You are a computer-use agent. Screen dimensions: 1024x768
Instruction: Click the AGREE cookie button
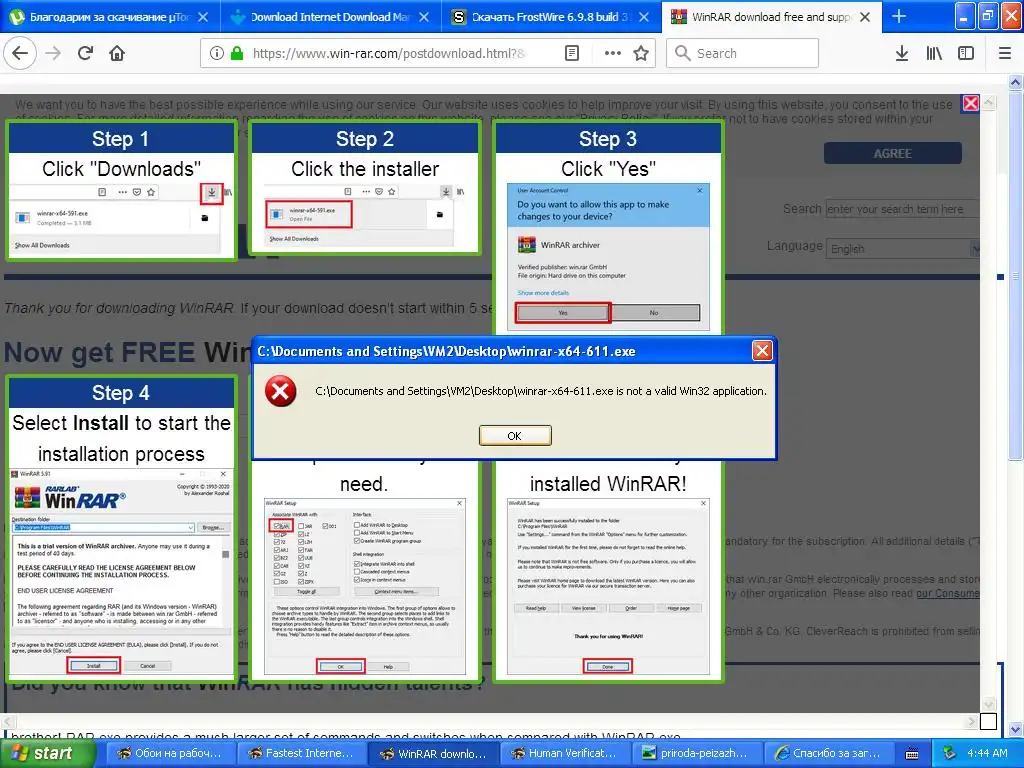tap(893, 153)
